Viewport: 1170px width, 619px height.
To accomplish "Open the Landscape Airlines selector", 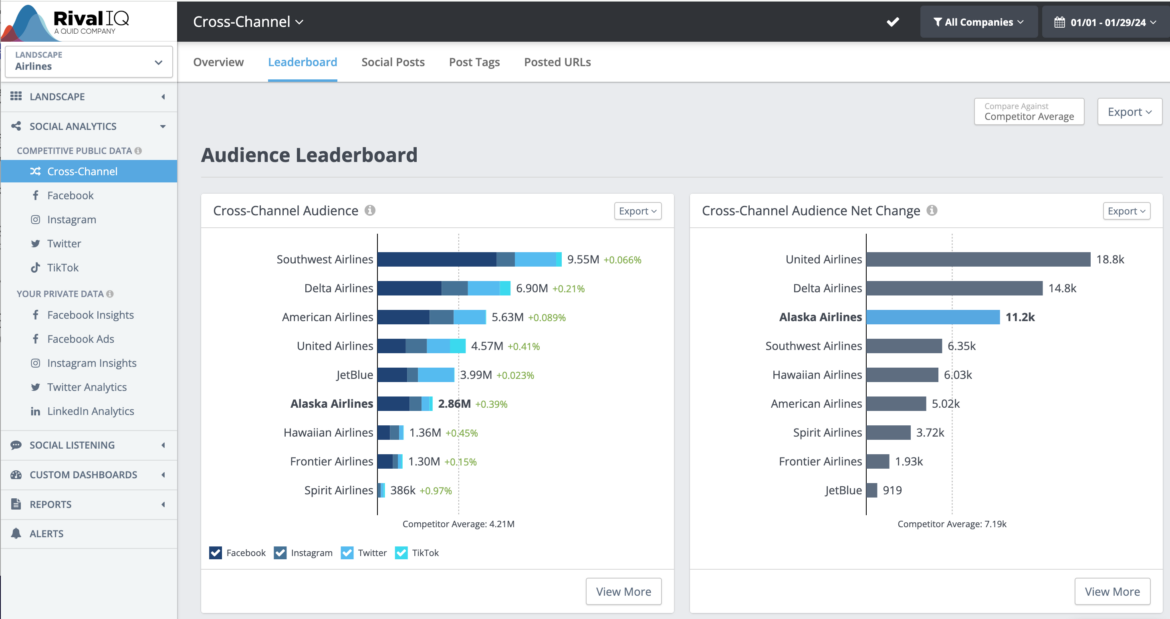I will (88, 61).
